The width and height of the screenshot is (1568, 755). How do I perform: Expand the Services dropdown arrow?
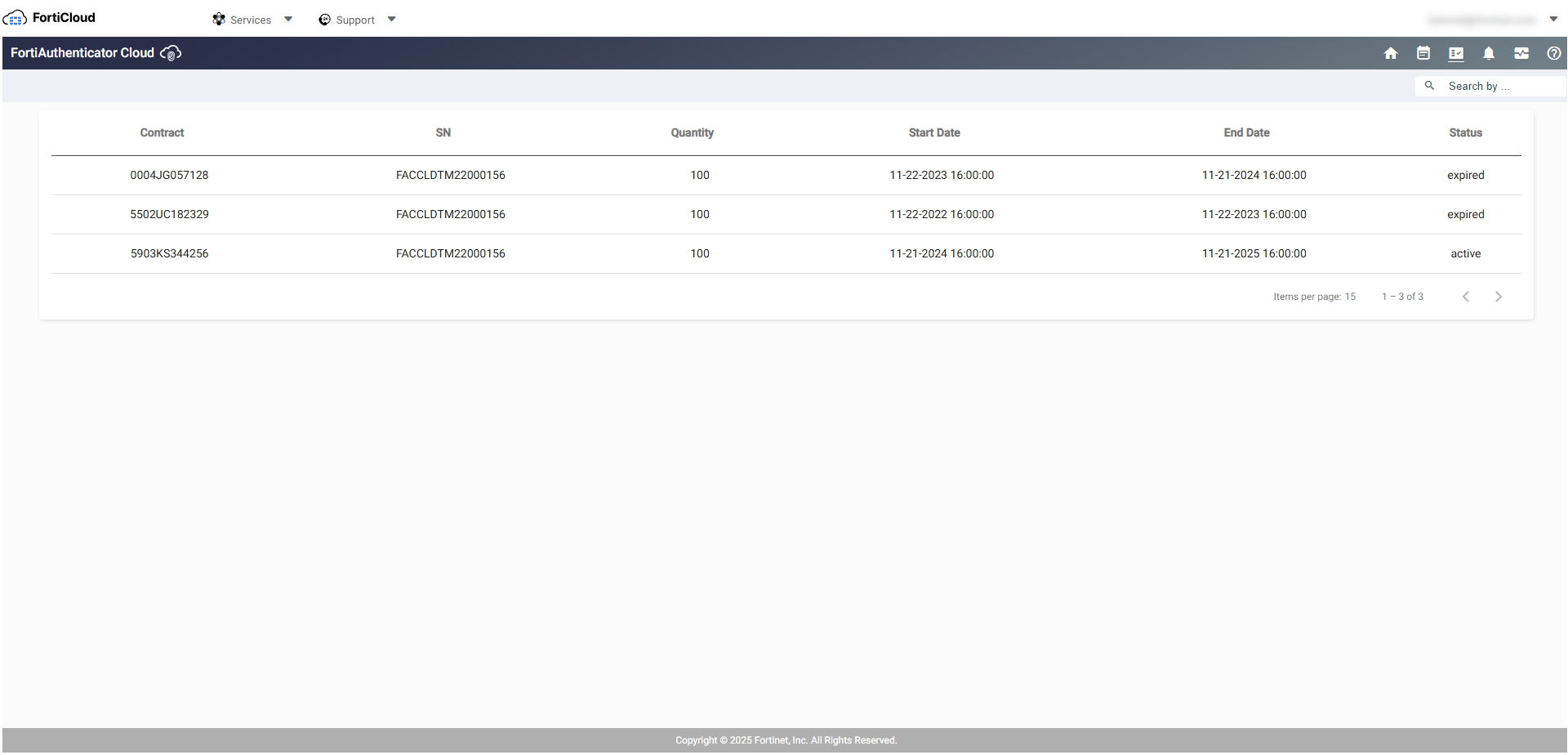coord(288,20)
